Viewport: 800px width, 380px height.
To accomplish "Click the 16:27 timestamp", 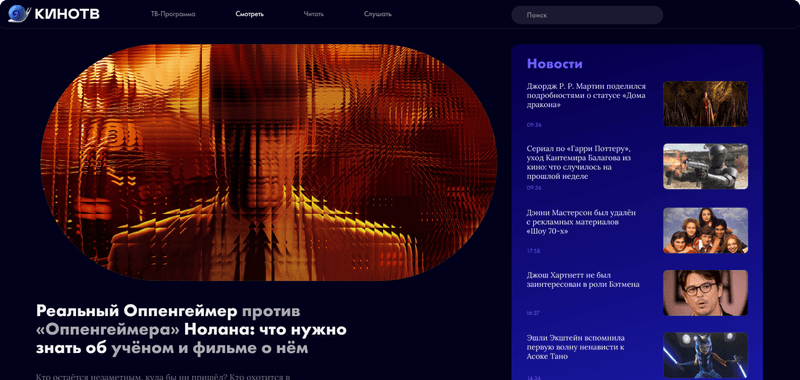I will tap(533, 313).
